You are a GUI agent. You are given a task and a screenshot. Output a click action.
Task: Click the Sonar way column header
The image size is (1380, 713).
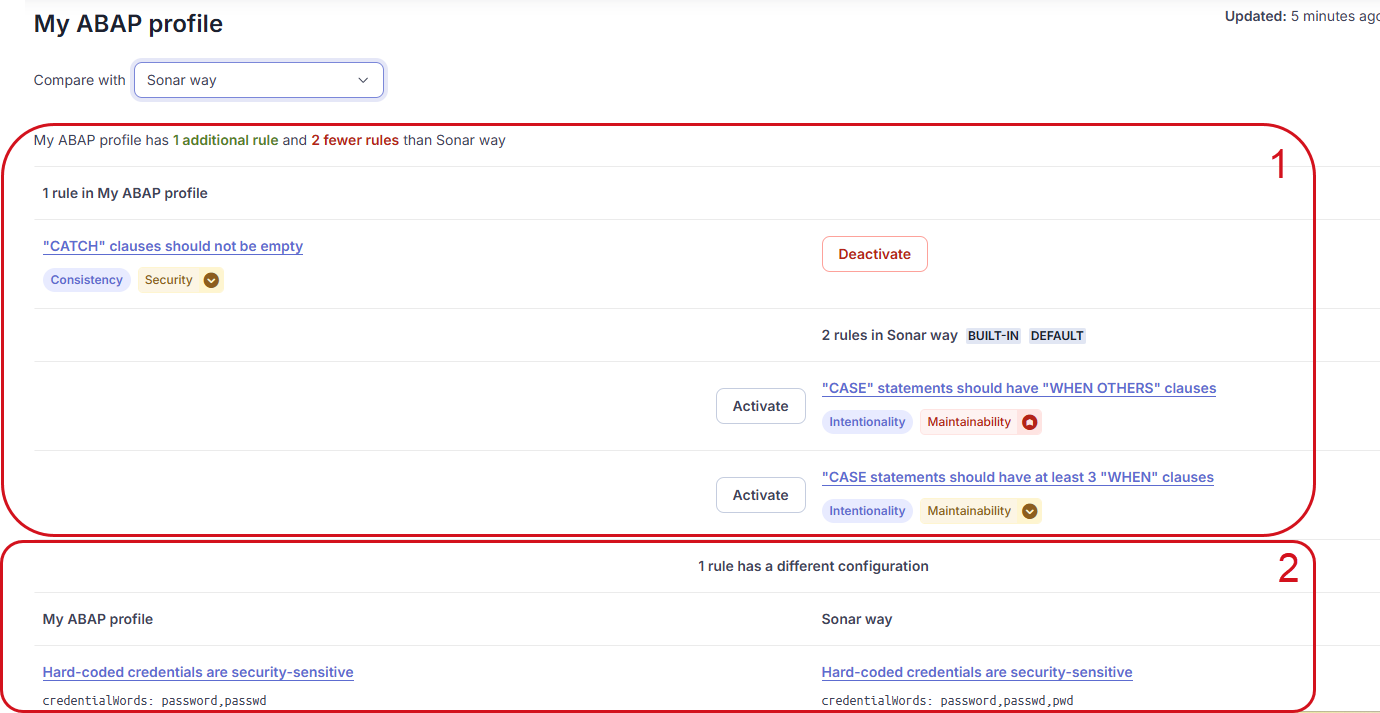coord(857,619)
